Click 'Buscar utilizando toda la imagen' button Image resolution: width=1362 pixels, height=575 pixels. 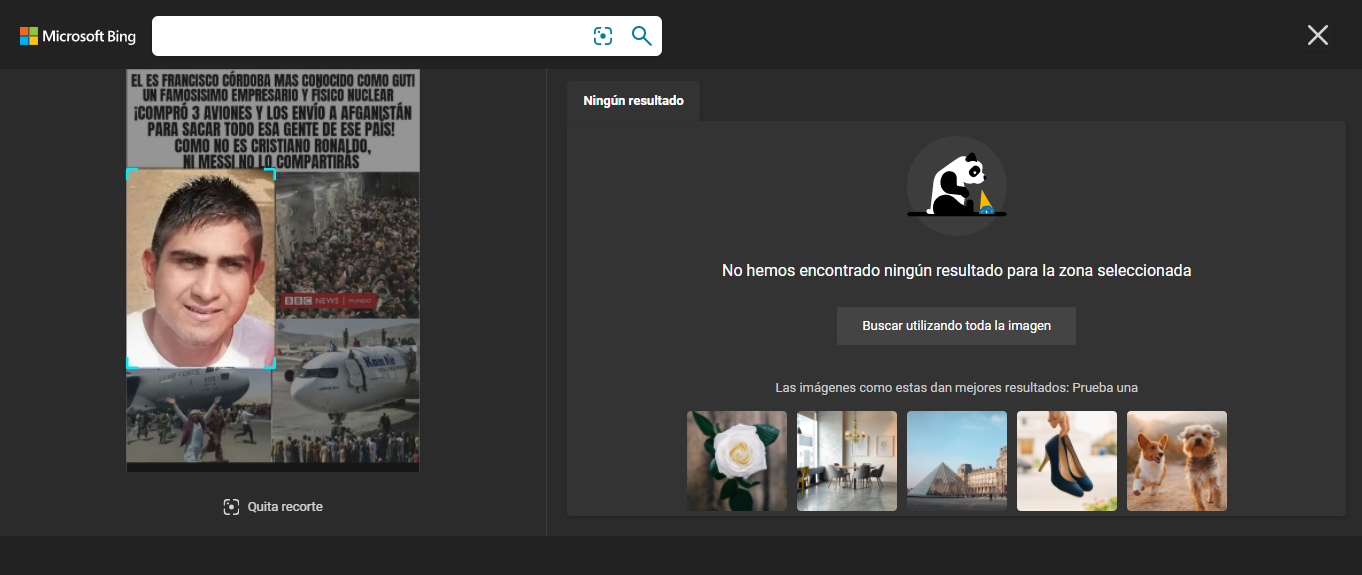956,326
